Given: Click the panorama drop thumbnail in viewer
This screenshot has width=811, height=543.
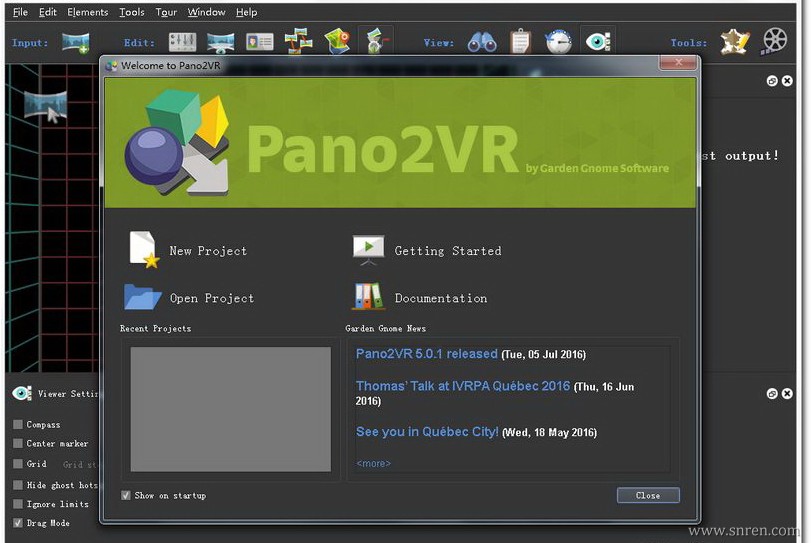Looking at the screenshot, I should tap(46, 106).
